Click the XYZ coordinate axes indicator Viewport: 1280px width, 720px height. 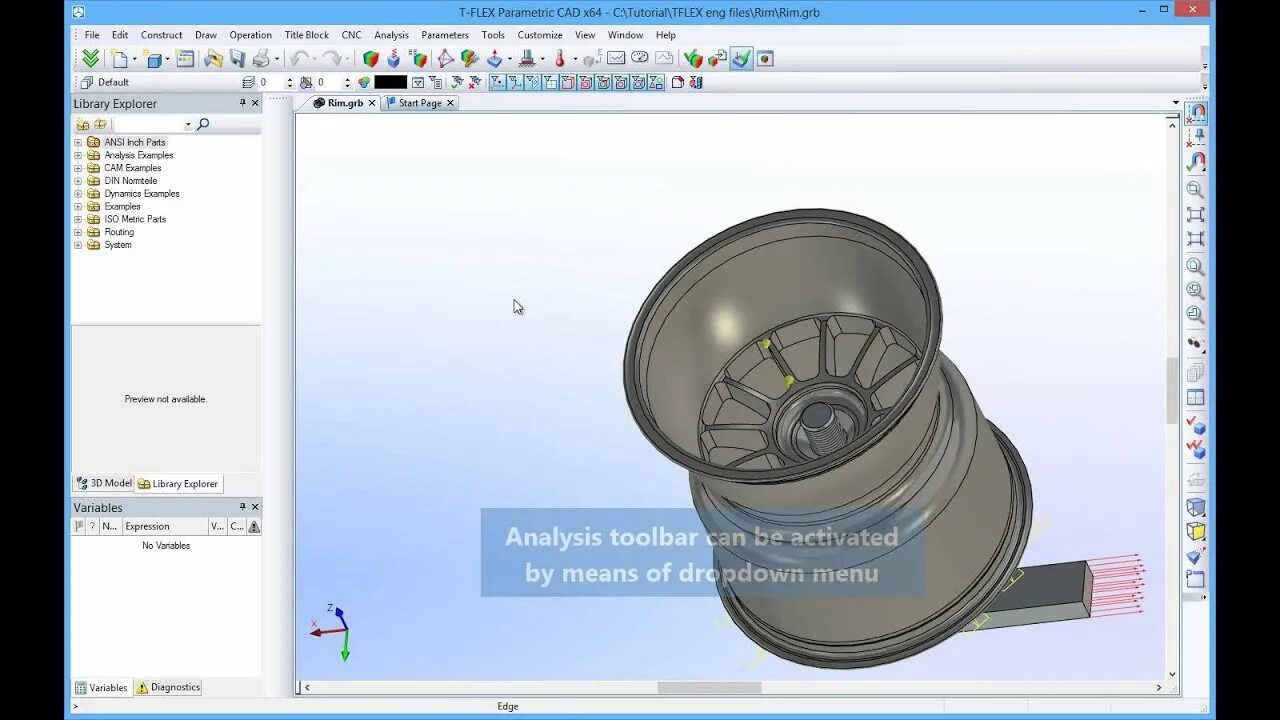tap(332, 632)
